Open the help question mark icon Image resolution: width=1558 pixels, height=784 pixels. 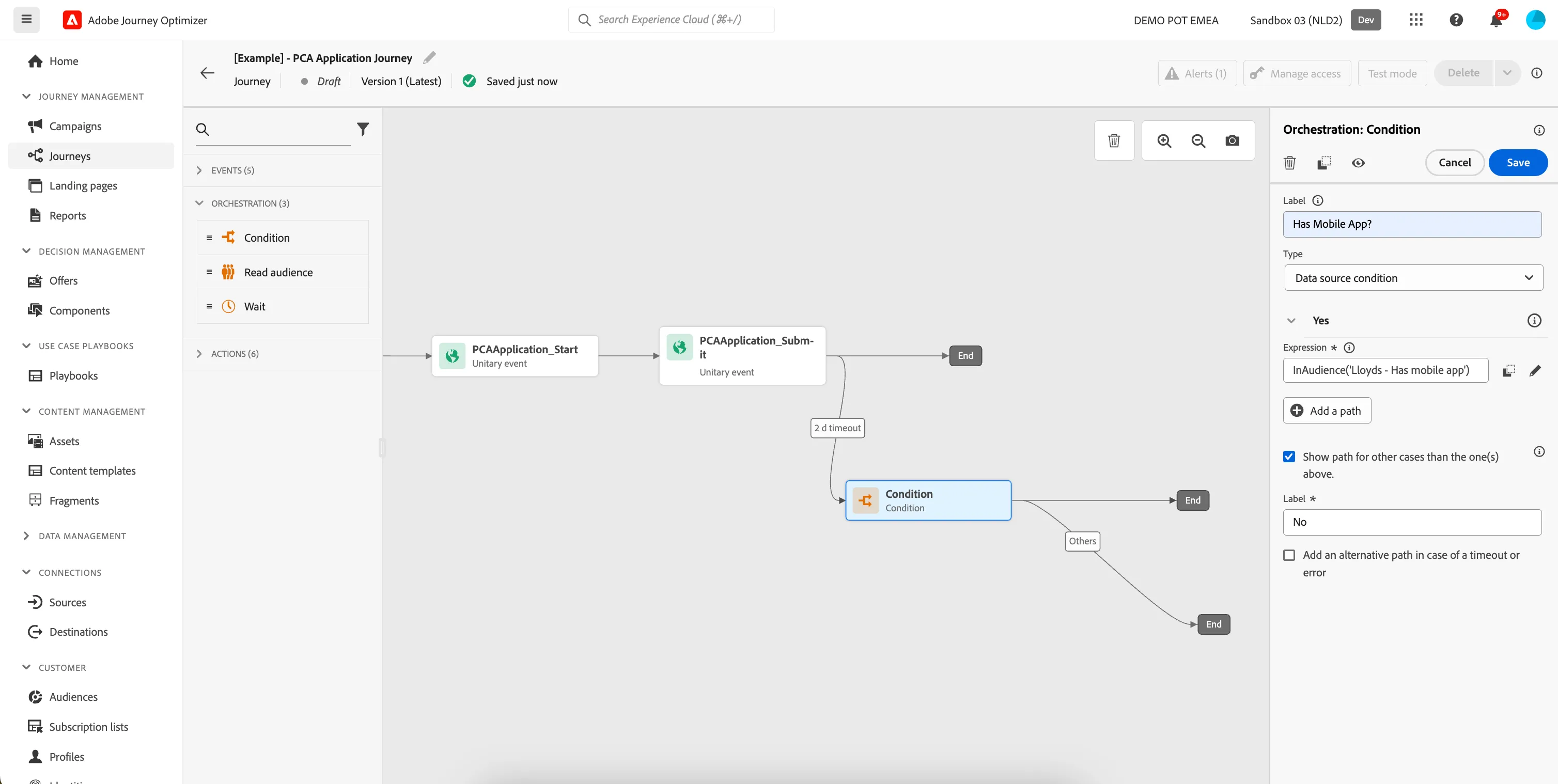point(1456,20)
